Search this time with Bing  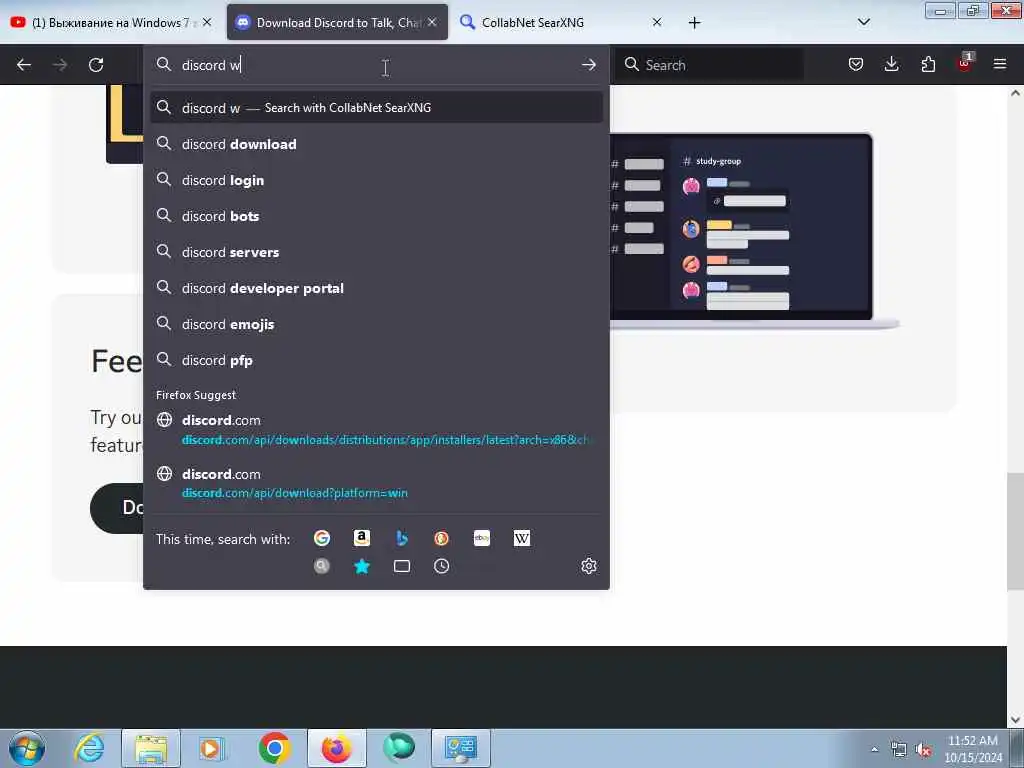(x=402, y=538)
